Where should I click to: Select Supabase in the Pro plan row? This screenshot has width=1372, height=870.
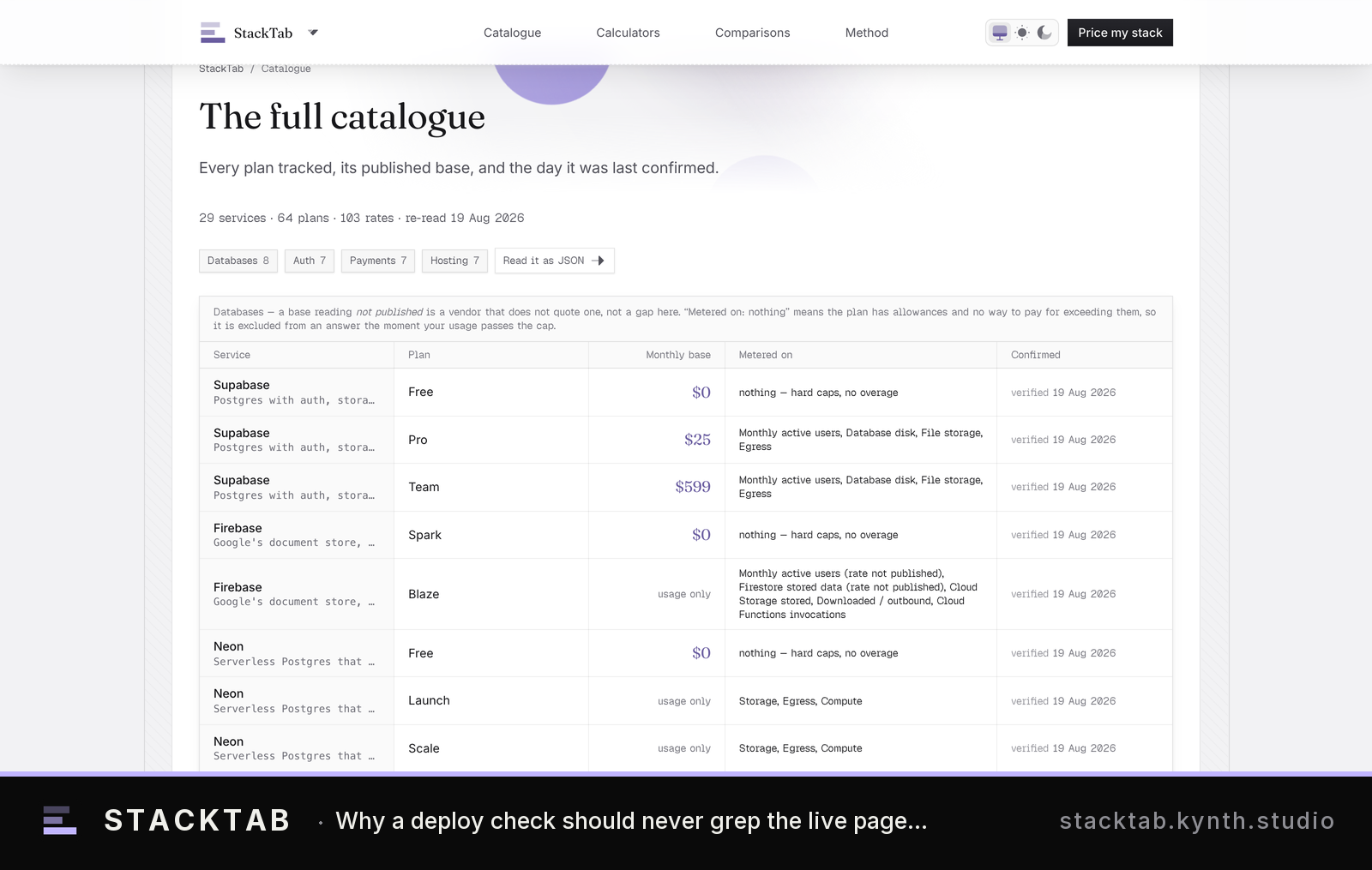(x=242, y=433)
